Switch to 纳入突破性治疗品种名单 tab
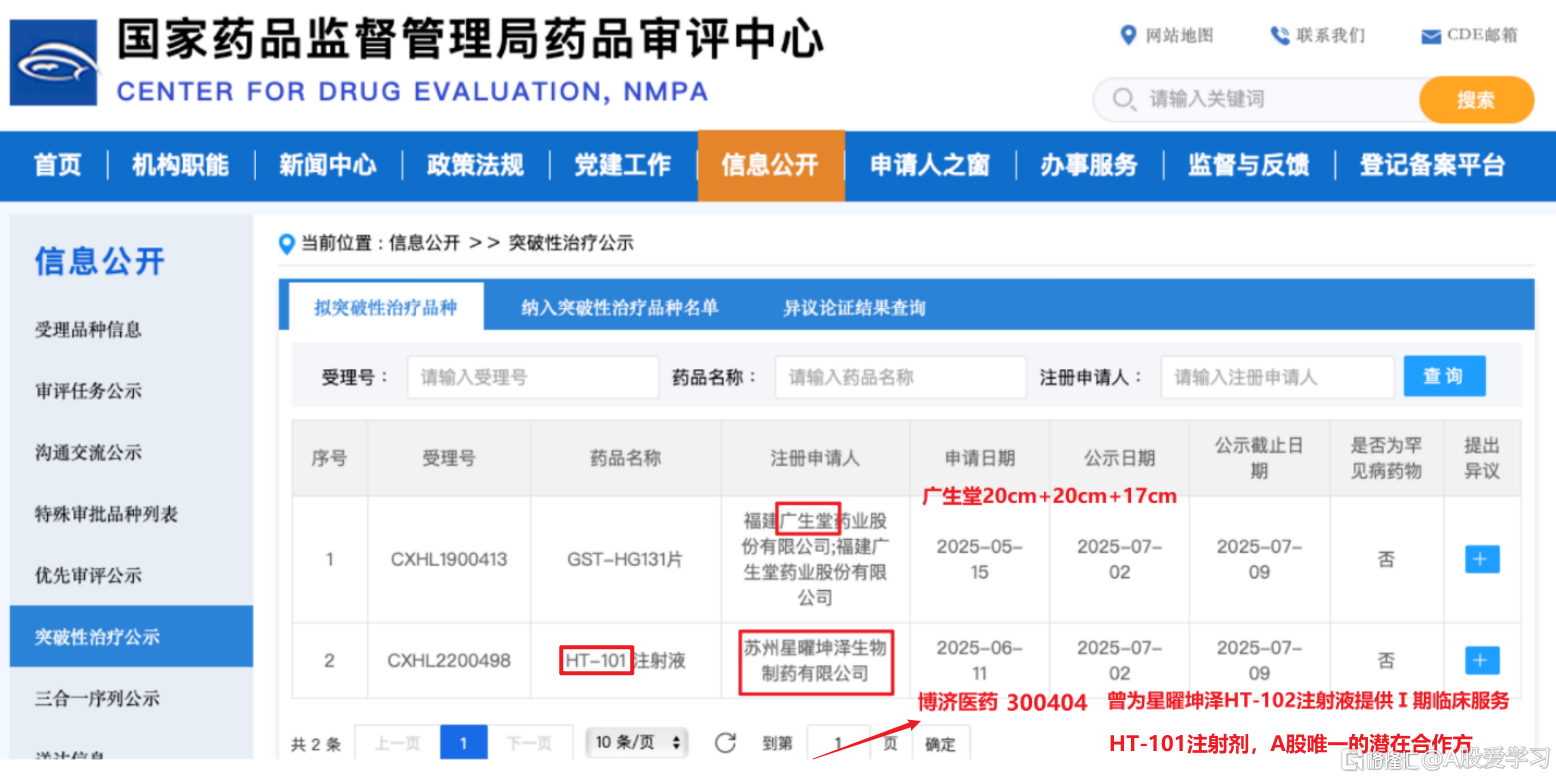1556x778 pixels. [620, 307]
